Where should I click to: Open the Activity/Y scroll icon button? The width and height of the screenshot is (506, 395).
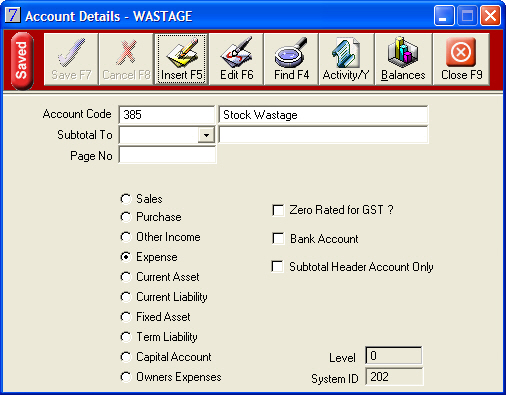point(346,59)
